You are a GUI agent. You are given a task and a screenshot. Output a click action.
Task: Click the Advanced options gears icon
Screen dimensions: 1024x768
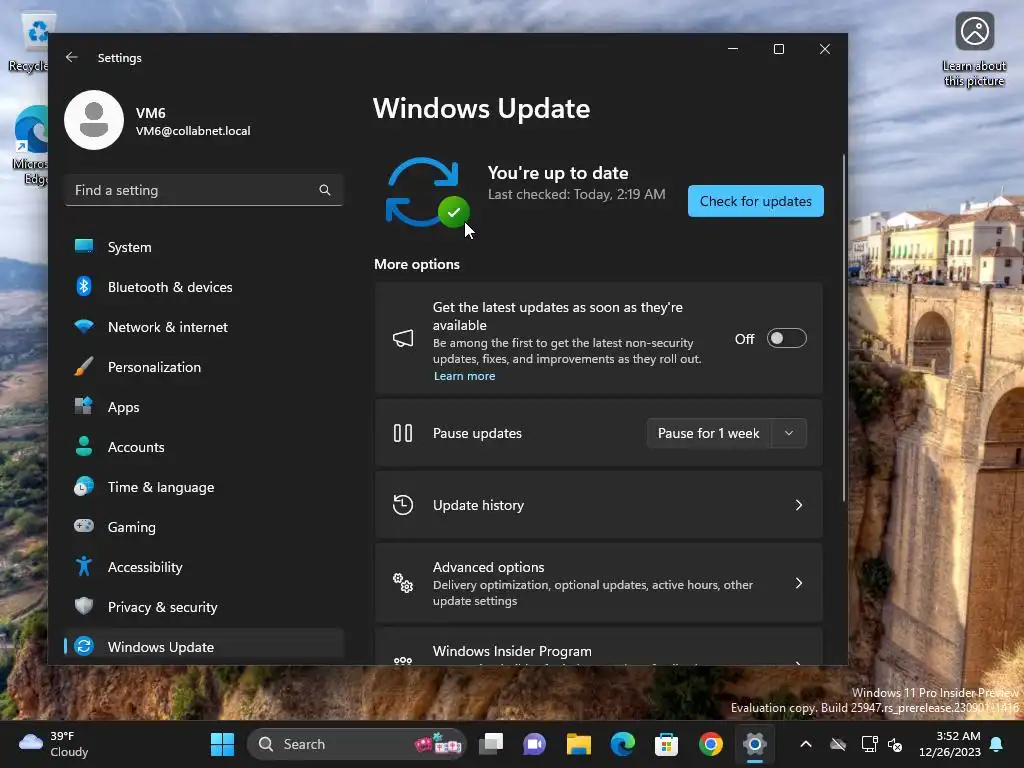[403, 583]
